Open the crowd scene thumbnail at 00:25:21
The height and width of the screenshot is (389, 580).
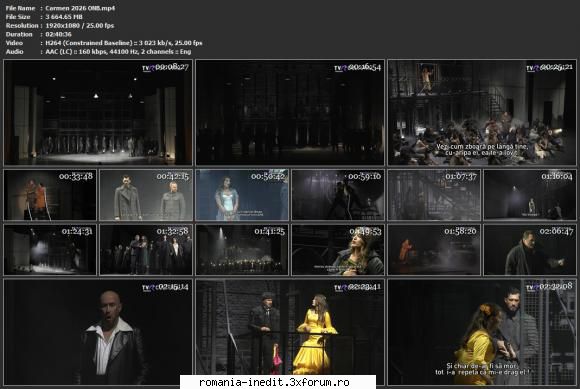pos(482,112)
